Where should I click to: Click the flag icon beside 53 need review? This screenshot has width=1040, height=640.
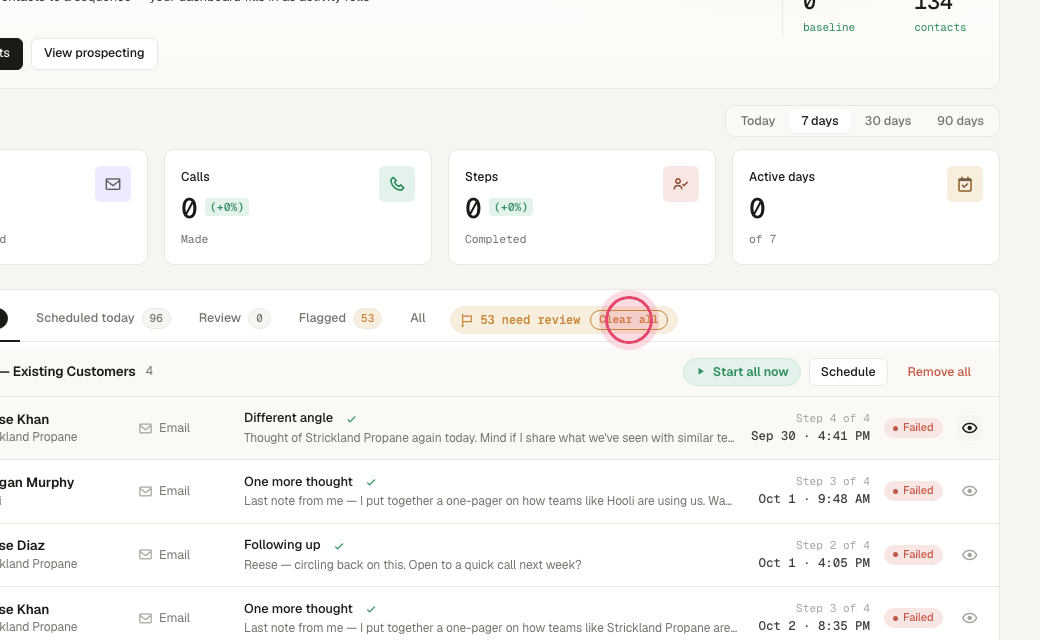pyautogui.click(x=466, y=320)
